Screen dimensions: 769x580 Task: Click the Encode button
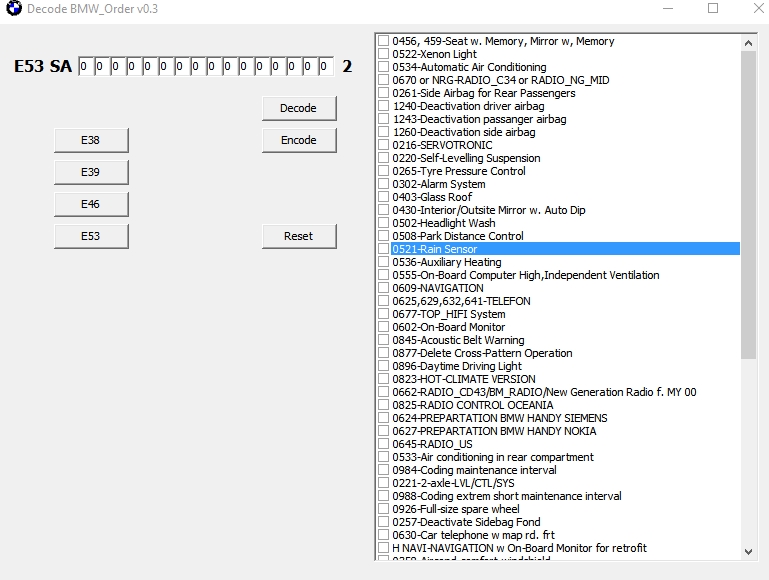tap(299, 140)
